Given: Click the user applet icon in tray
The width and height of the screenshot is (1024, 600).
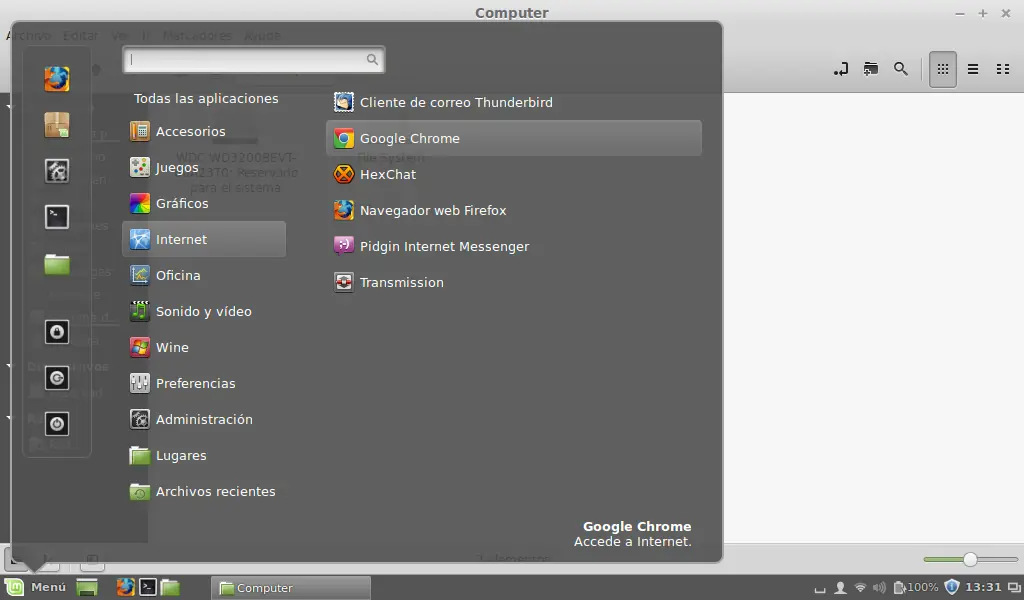Looking at the screenshot, I should pyautogui.click(x=840, y=588).
